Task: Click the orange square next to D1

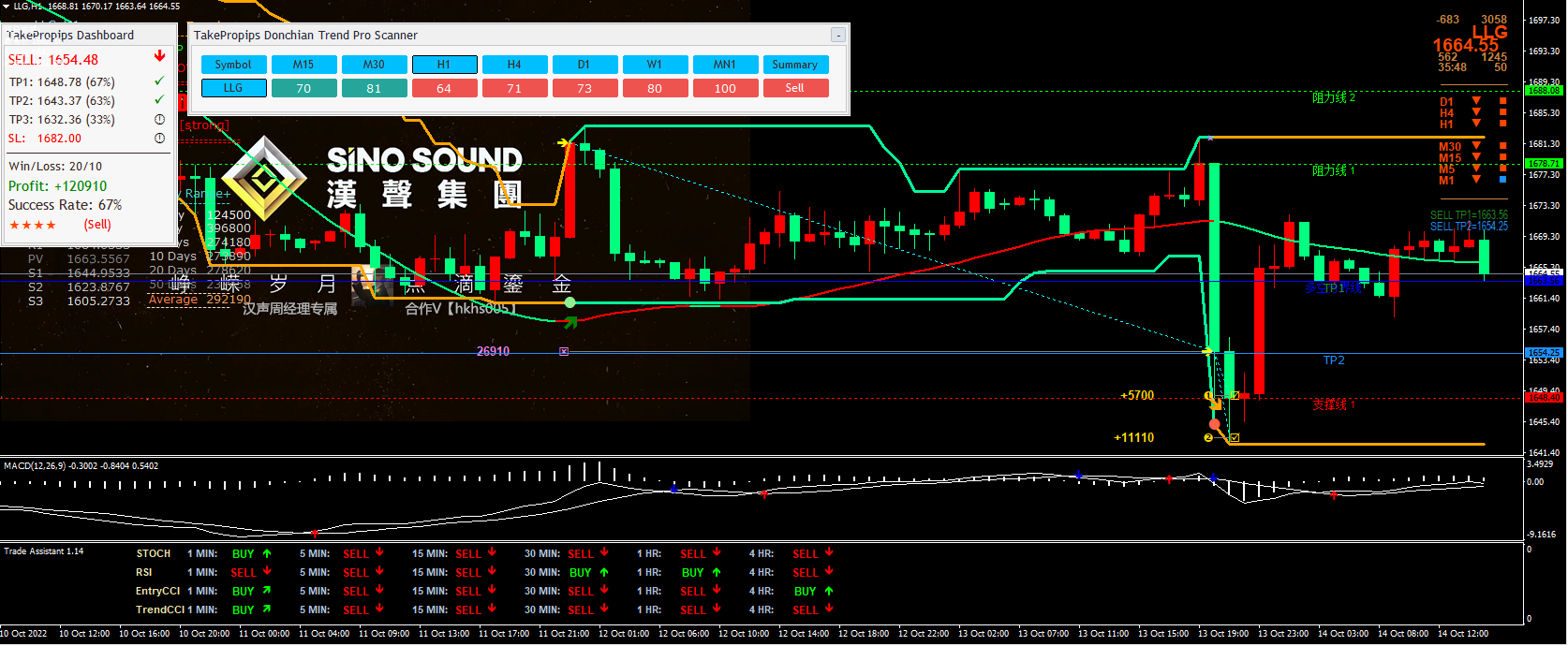Action: point(1502,101)
